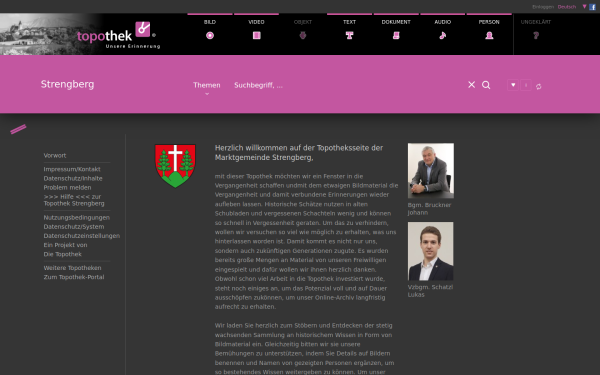Filter by the Bild media type icon
This screenshot has width=600, height=375.
pyautogui.click(x=210, y=36)
